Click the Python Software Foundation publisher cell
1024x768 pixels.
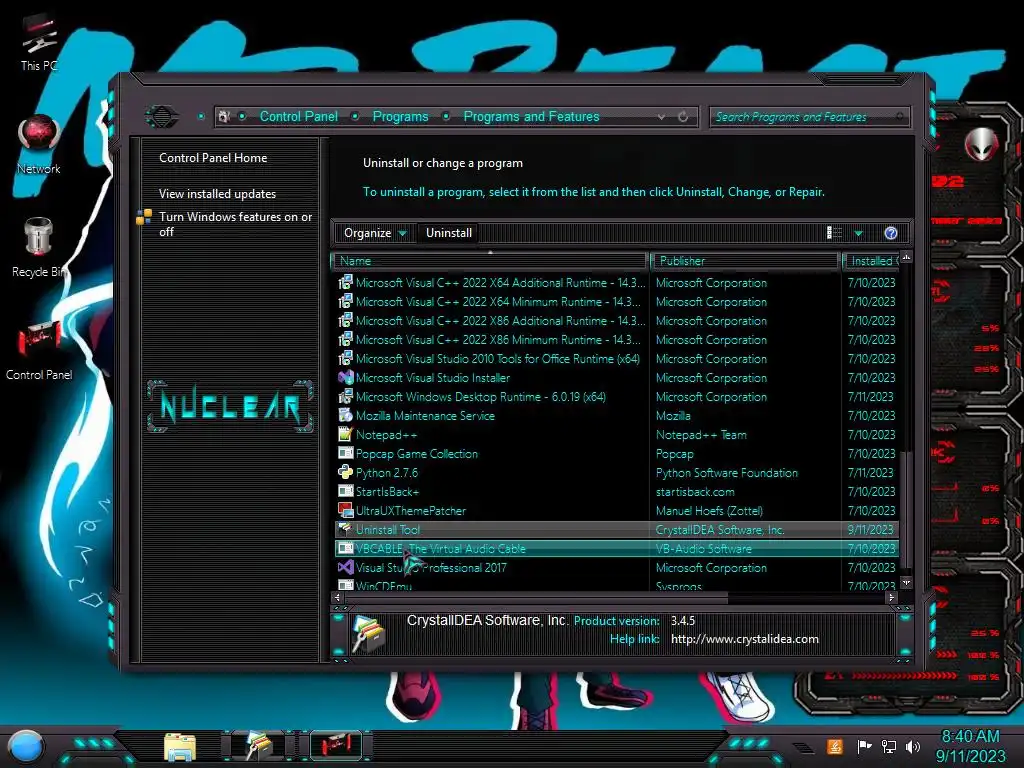727,472
